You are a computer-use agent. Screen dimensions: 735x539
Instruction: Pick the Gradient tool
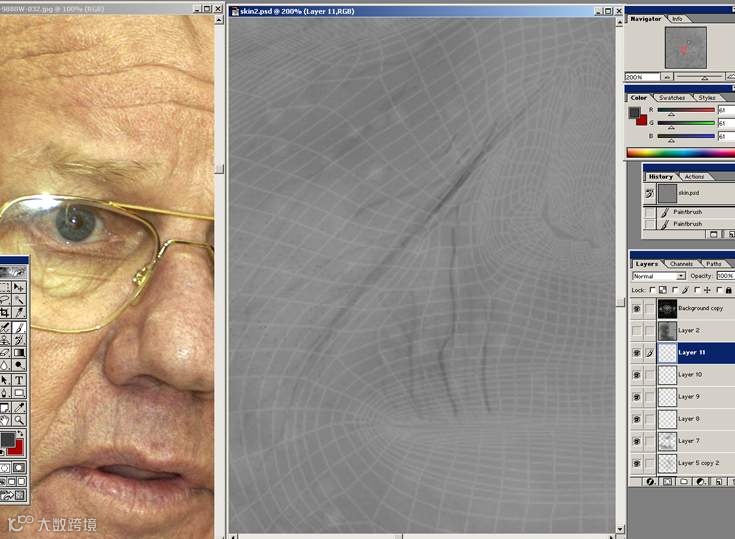pyautogui.click(x=19, y=352)
